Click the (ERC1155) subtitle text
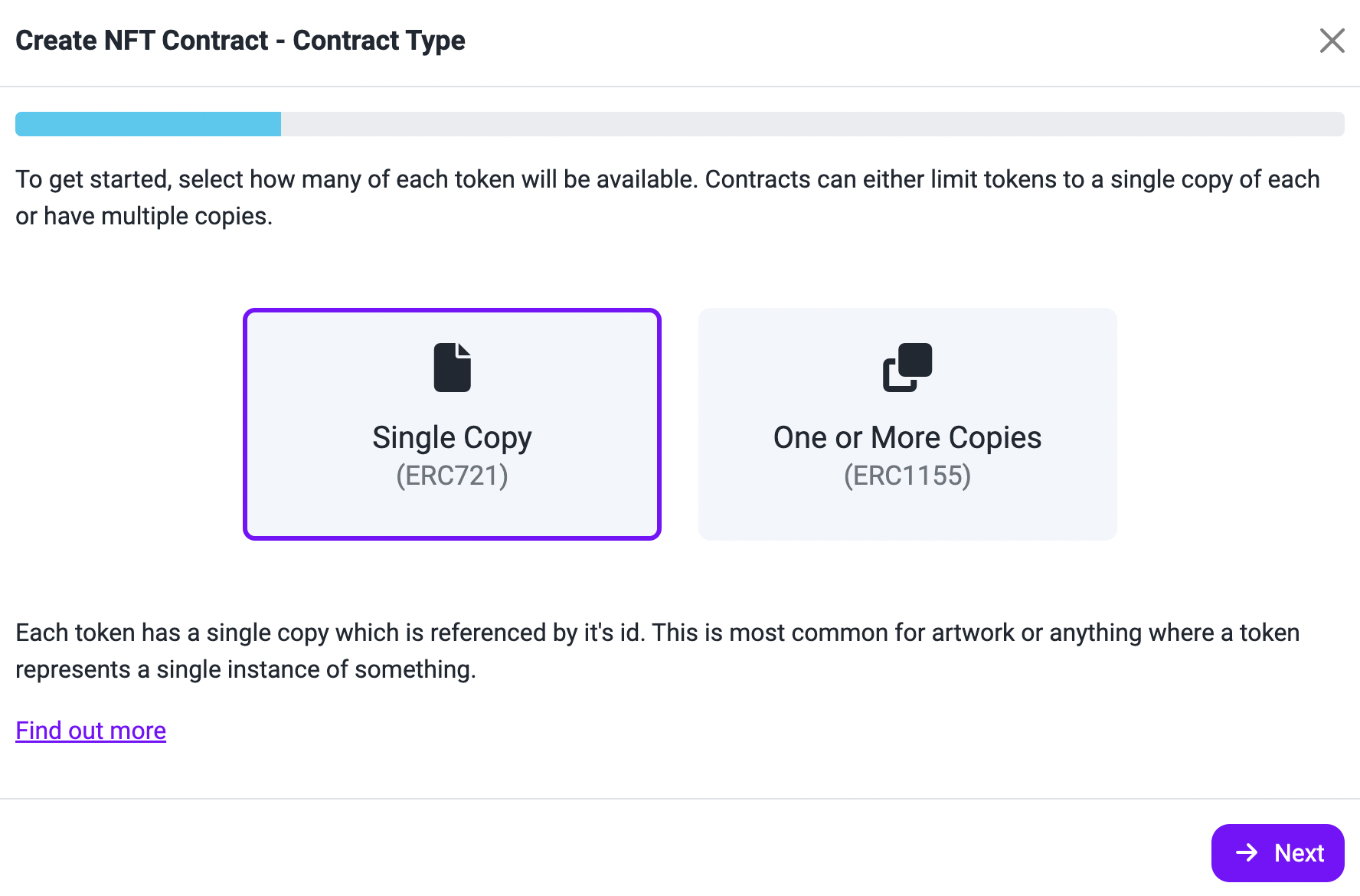1360x896 pixels. pos(907,476)
